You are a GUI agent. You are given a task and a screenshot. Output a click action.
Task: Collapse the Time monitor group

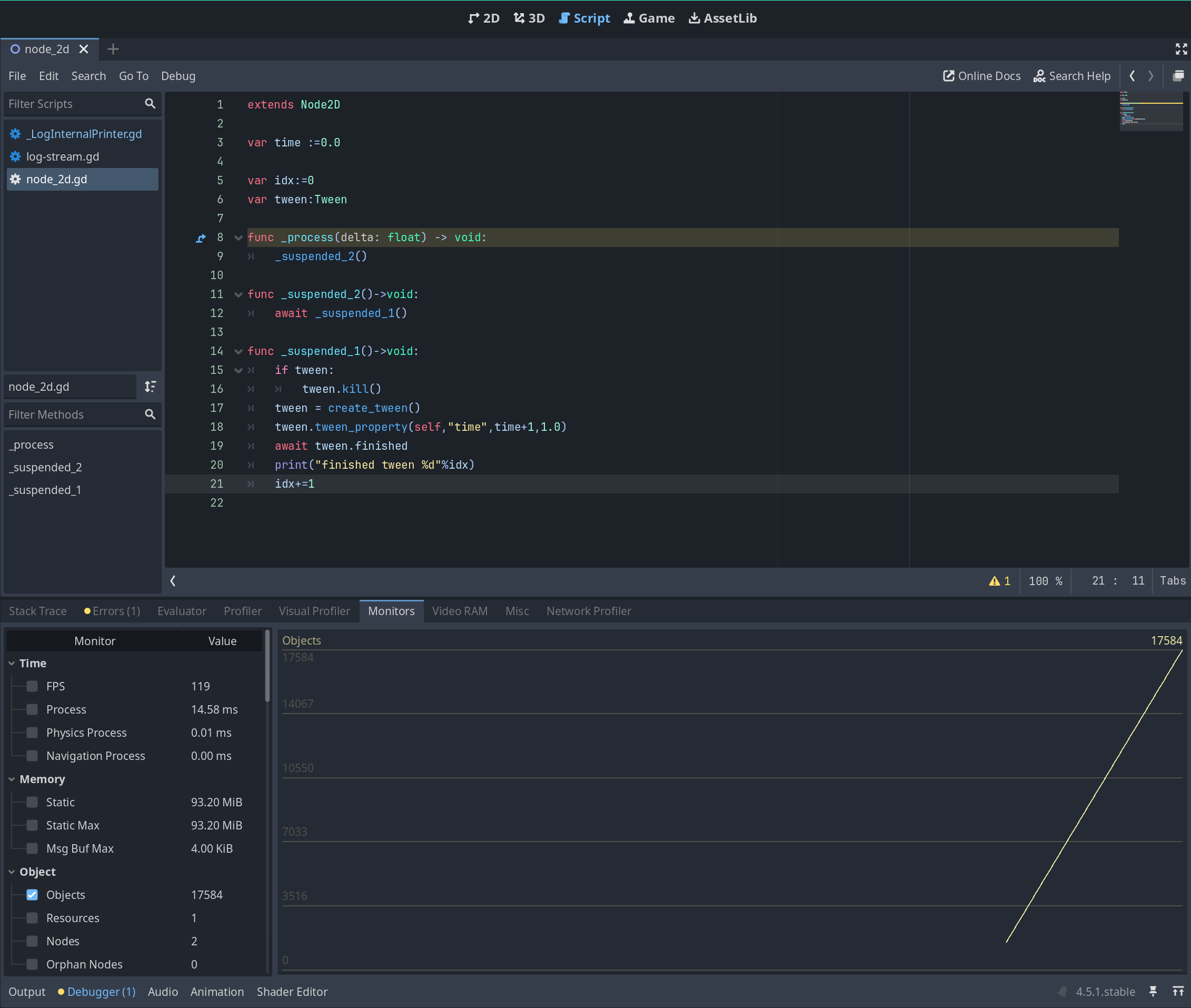coord(12,664)
